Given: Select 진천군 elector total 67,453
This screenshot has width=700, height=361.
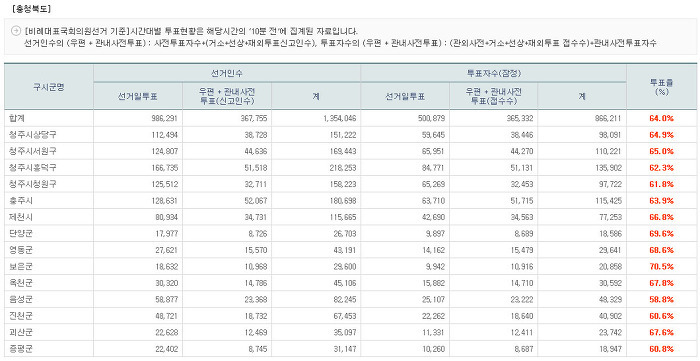Looking at the screenshot, I should coord(345,317).
